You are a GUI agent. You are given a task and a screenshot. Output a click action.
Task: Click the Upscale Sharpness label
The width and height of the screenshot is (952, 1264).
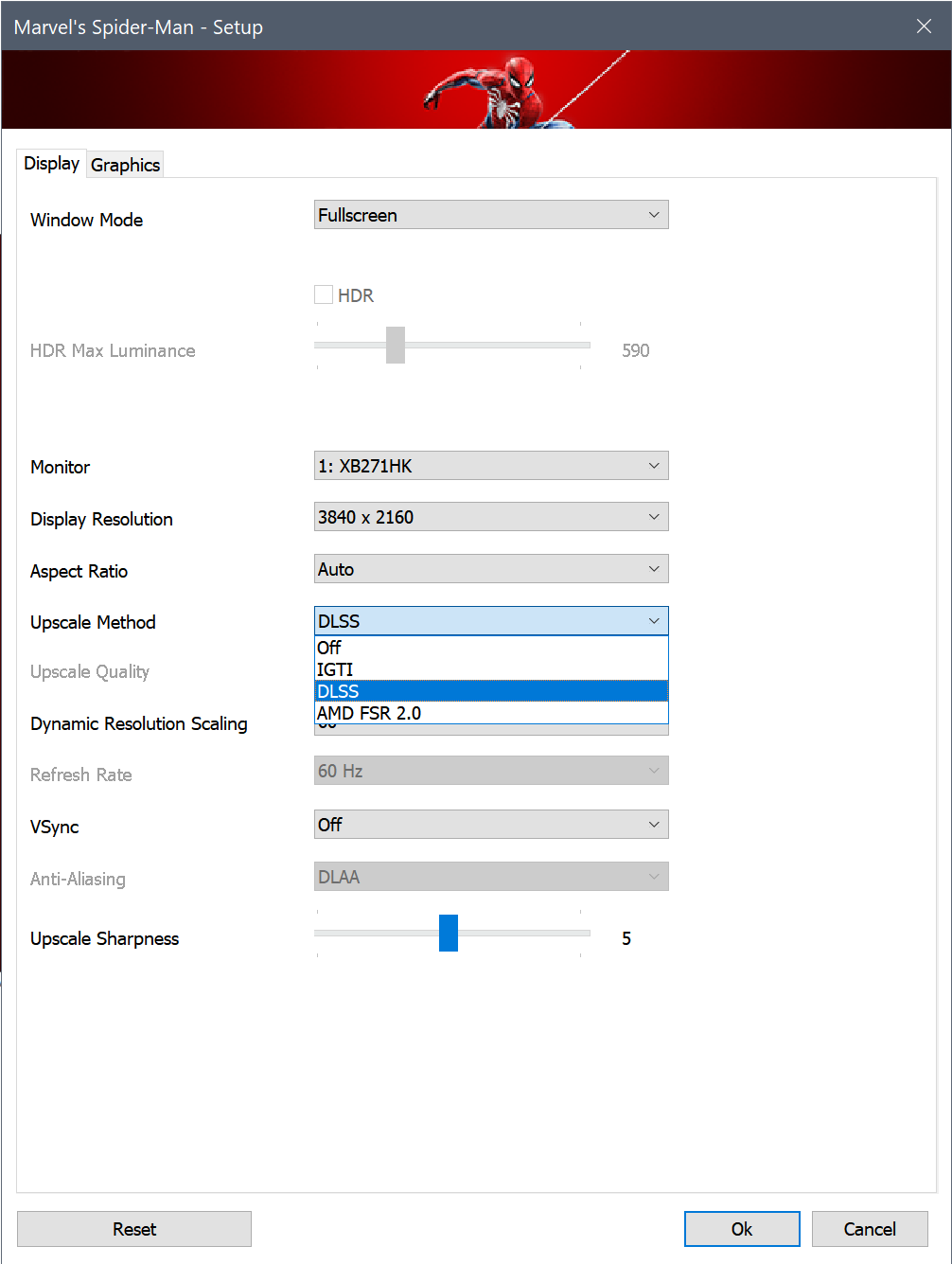(x=104, y=938)
